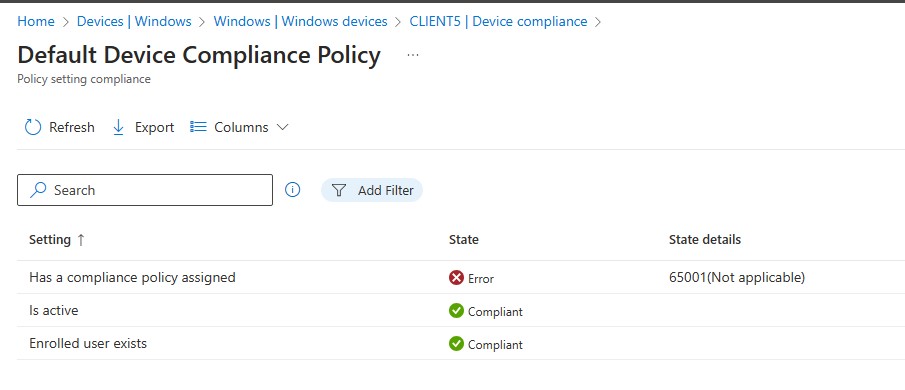The width and height of the screenshot is (905, 390).
Task: Expand the Columns dropdown chevron
Action: pyautogui.click(x=282, y=127)
